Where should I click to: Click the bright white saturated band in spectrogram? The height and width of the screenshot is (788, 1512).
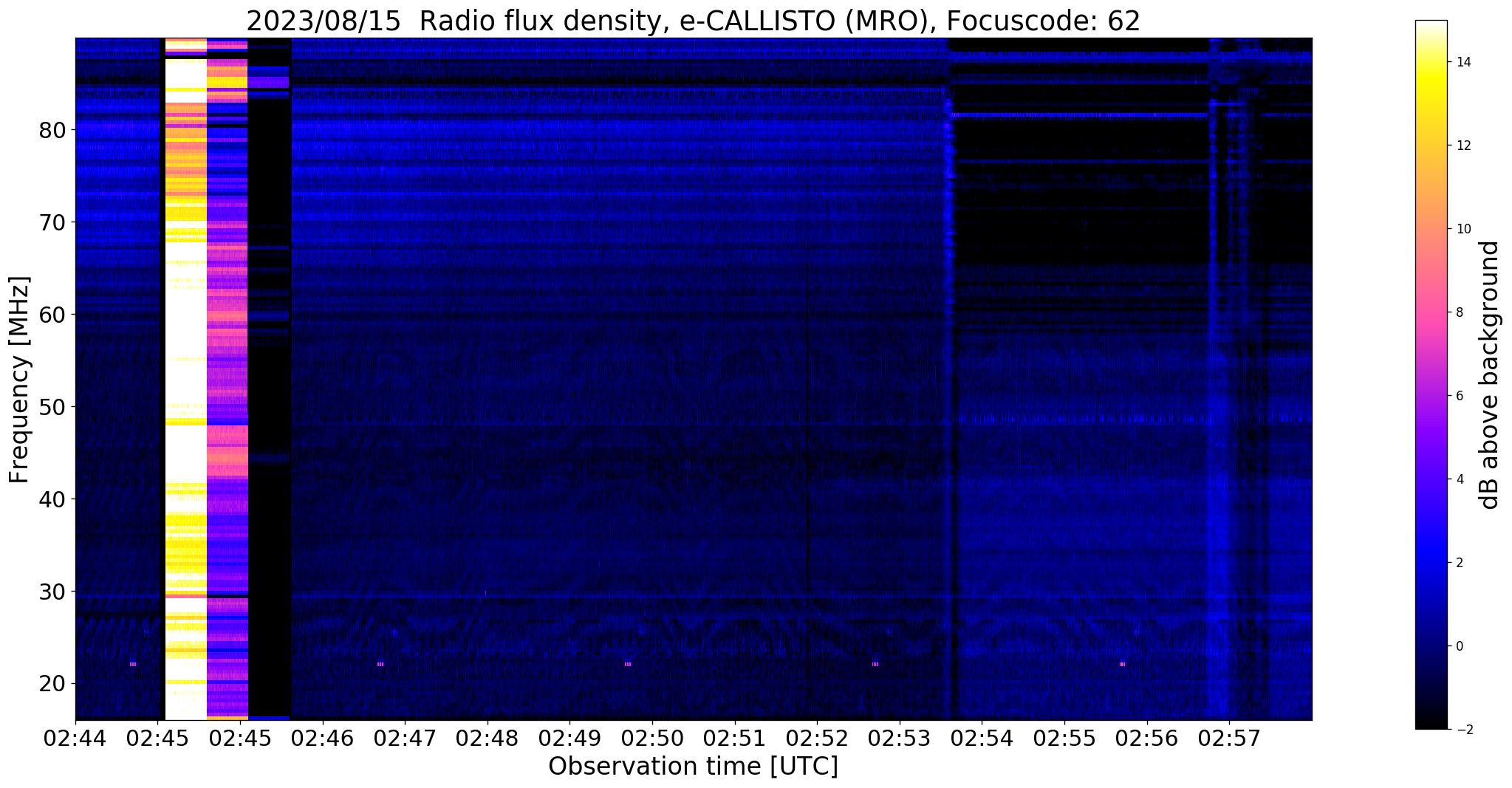click(x=185, y=379)
